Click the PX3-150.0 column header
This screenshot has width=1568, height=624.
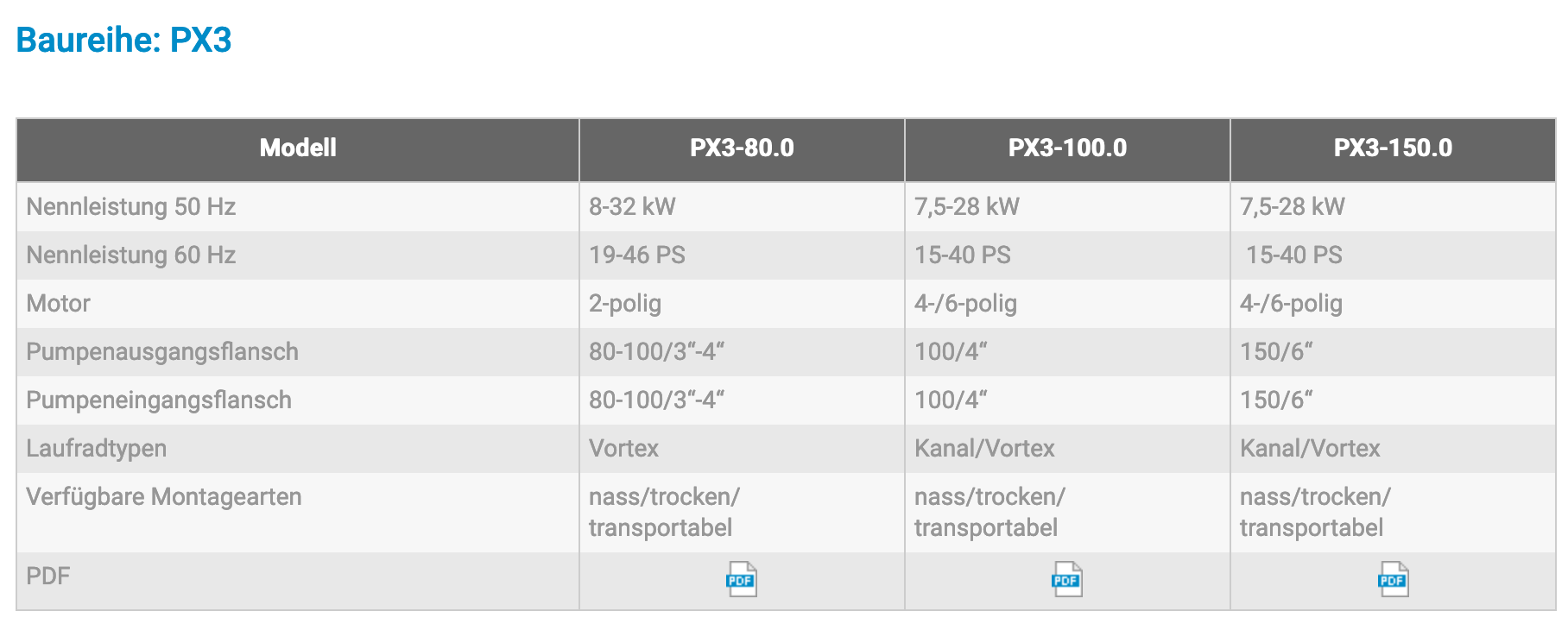(x=1393, y=148)
